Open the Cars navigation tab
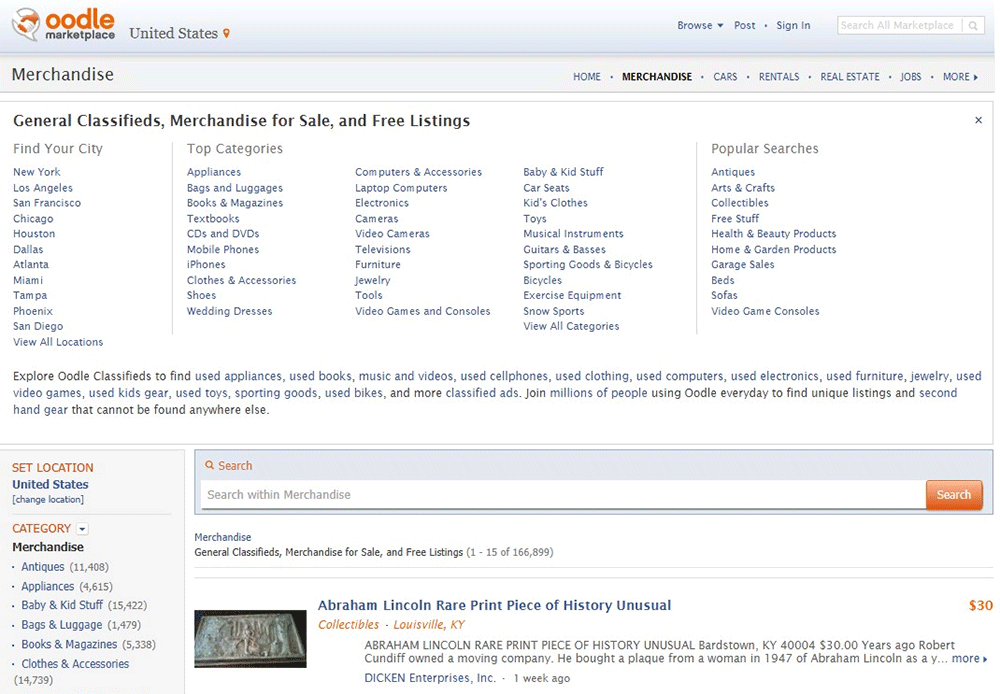 click(725, 77)
